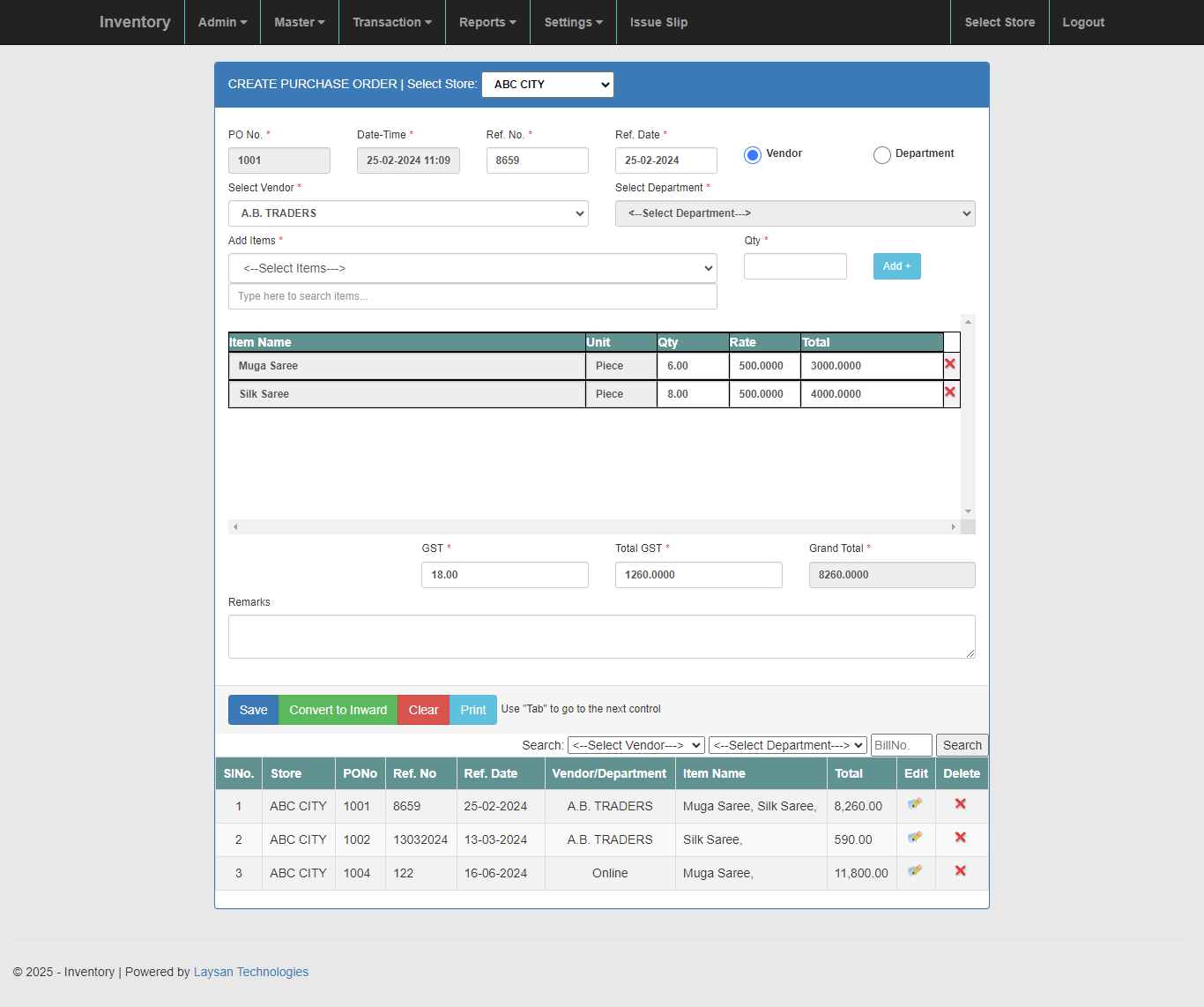Save the purchase order
This screenshot has width=1204, height=1007.
pos(253,710)
